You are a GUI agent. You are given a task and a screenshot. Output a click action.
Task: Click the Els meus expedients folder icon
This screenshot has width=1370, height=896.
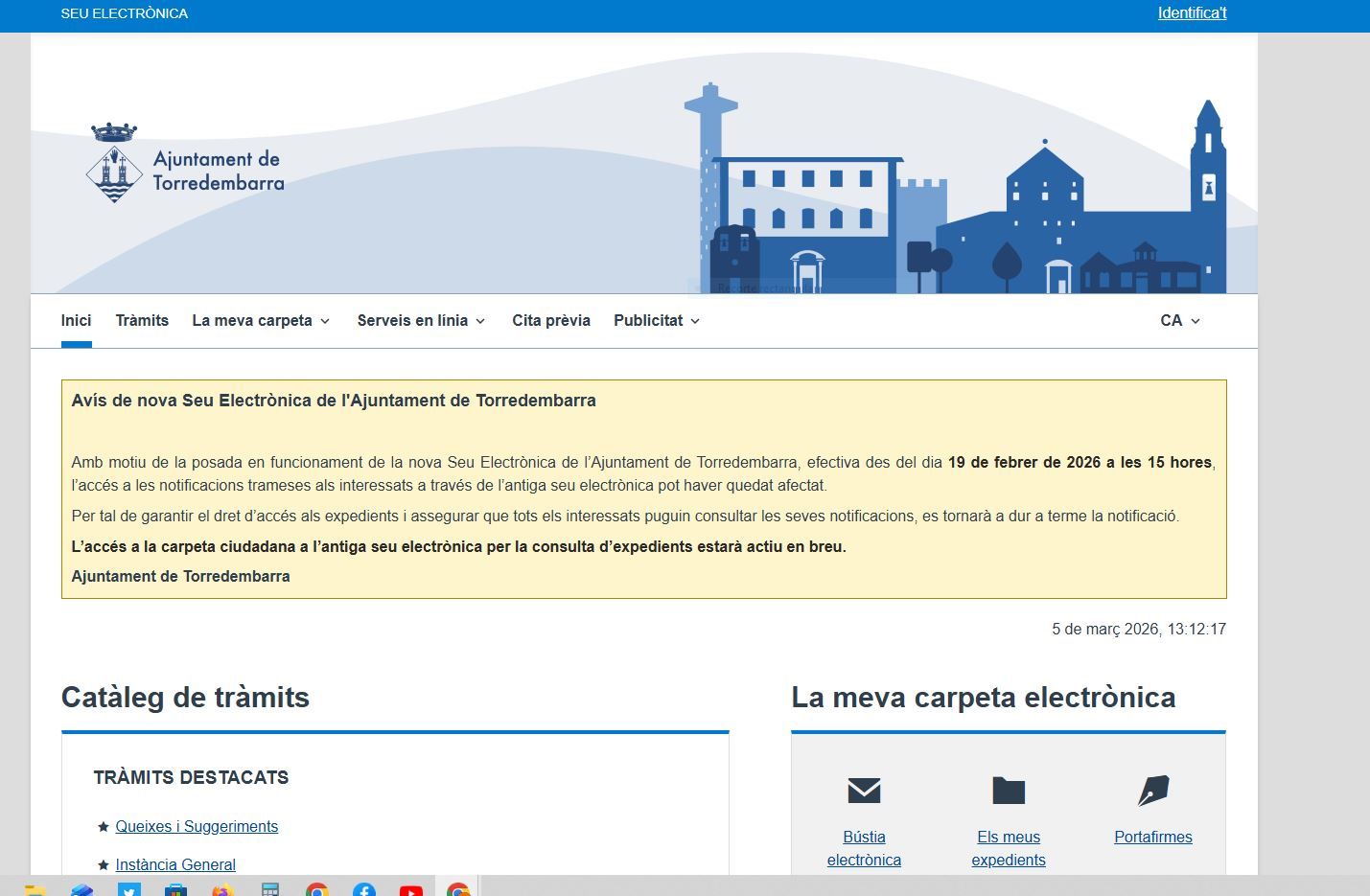point(1008,791)
